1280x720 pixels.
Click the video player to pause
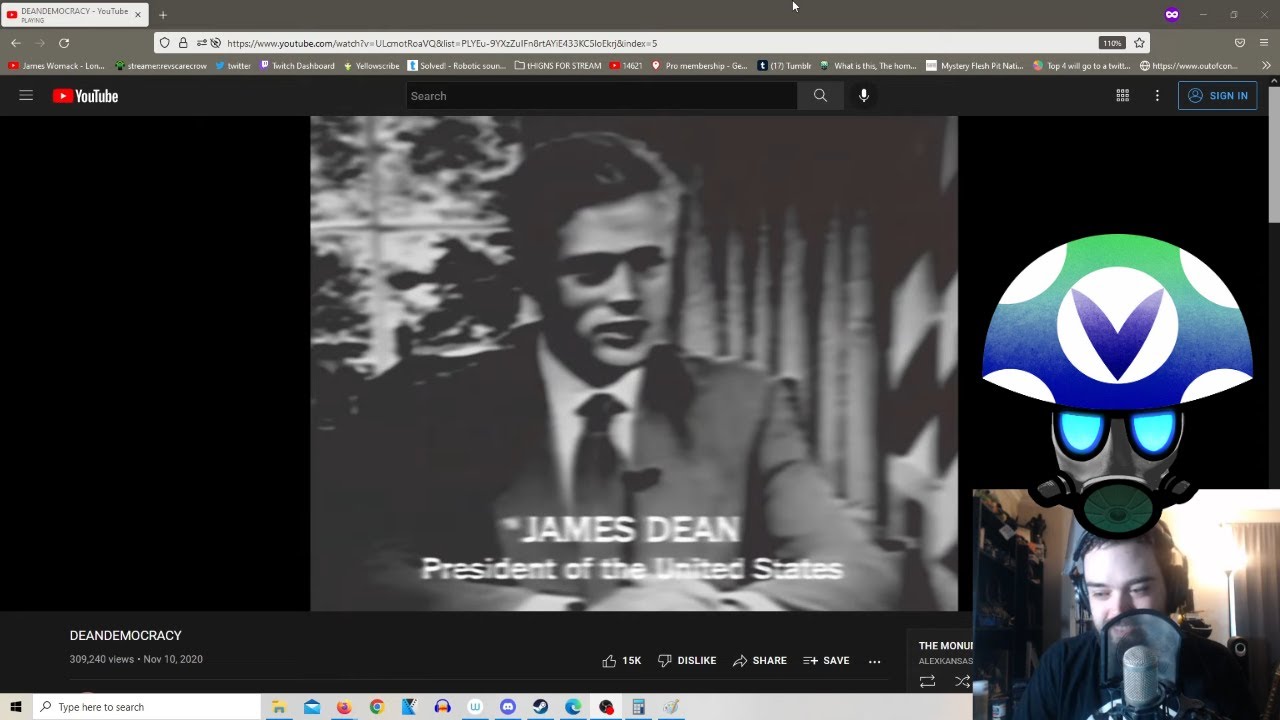click(634, 363)
